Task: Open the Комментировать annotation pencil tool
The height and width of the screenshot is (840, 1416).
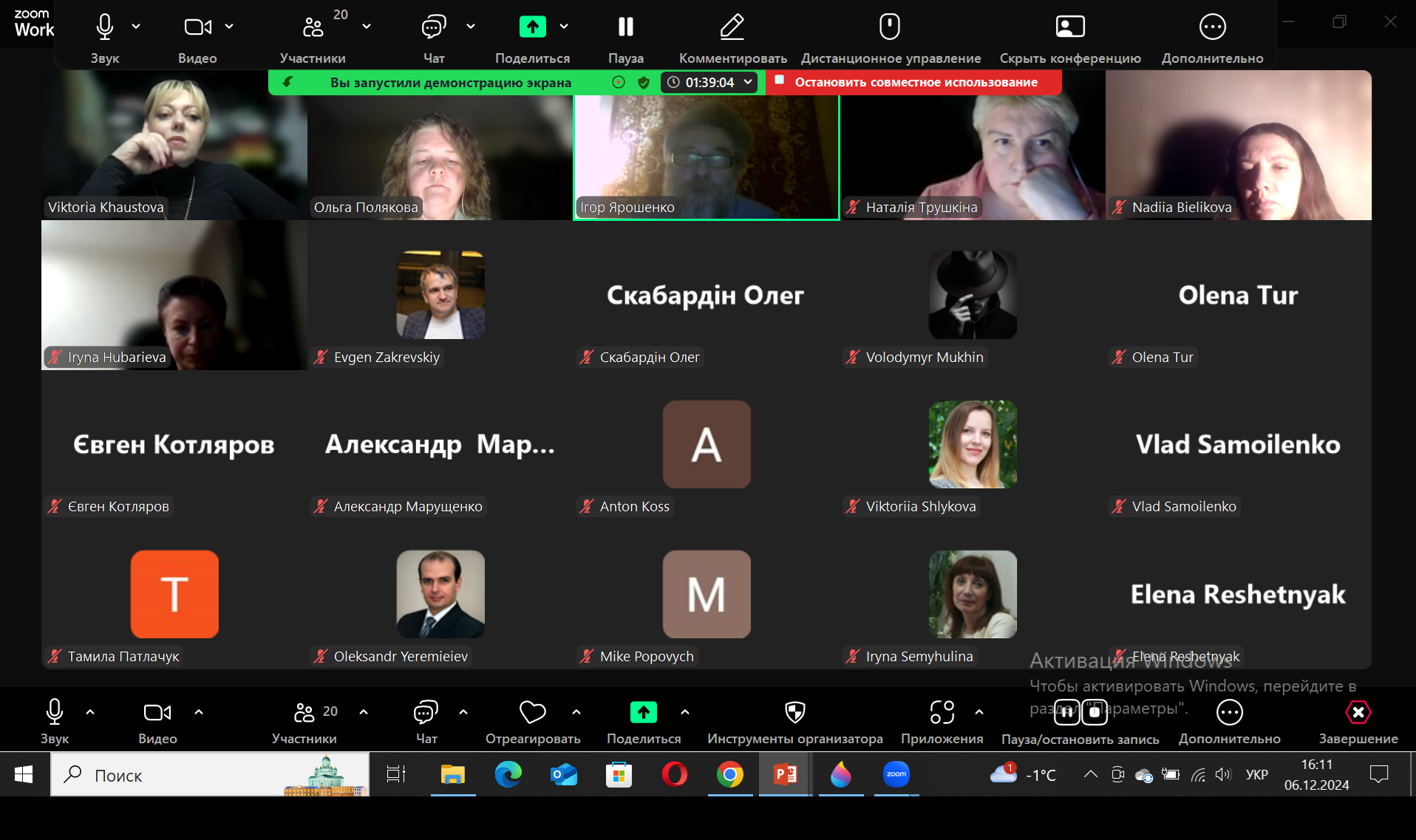Action: click(732, 27)
